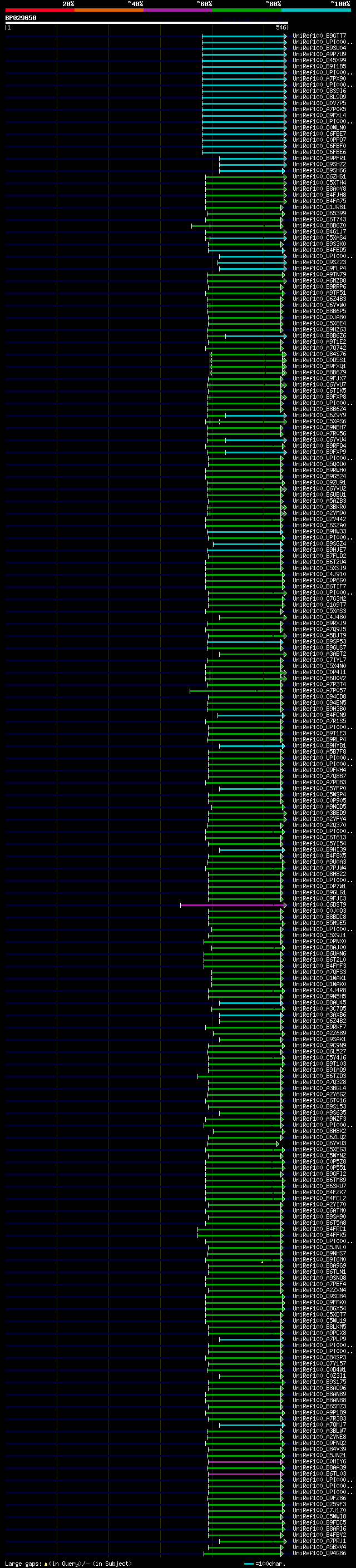Select the UniRef100_Q0WLN0 label

(319, 128)
